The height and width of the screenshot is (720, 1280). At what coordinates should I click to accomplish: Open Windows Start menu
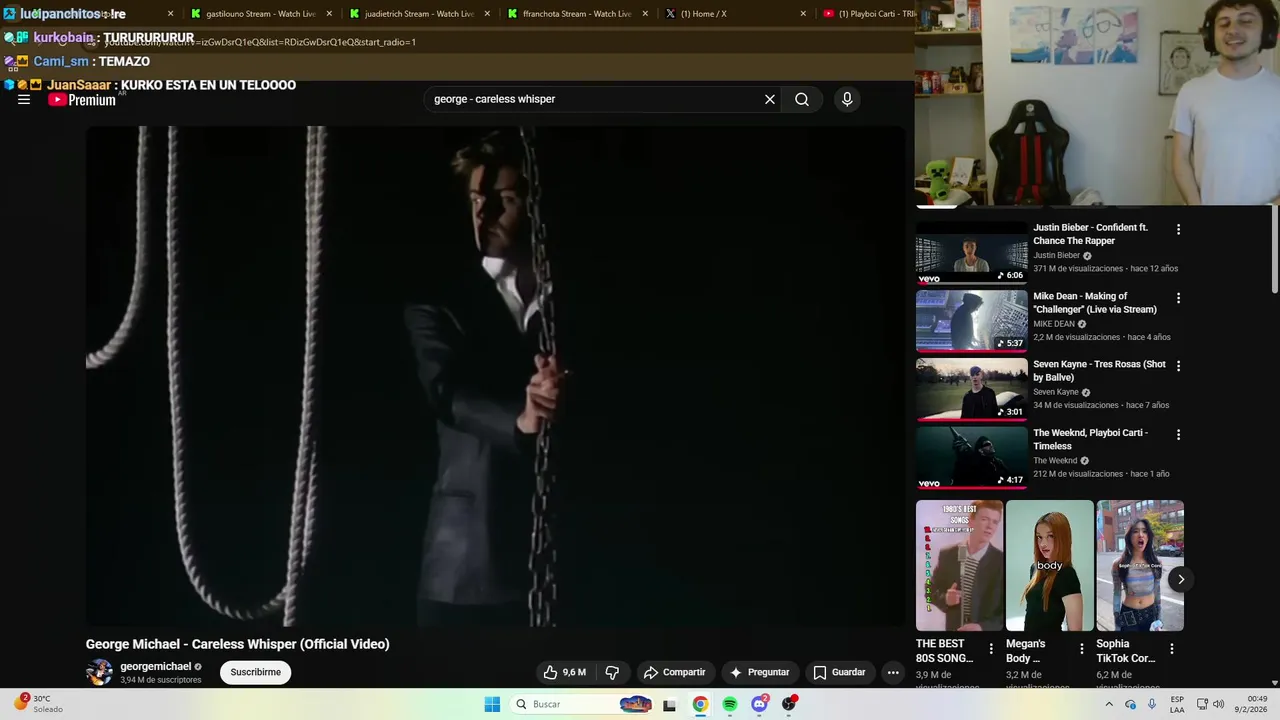(x=492, y=704)
